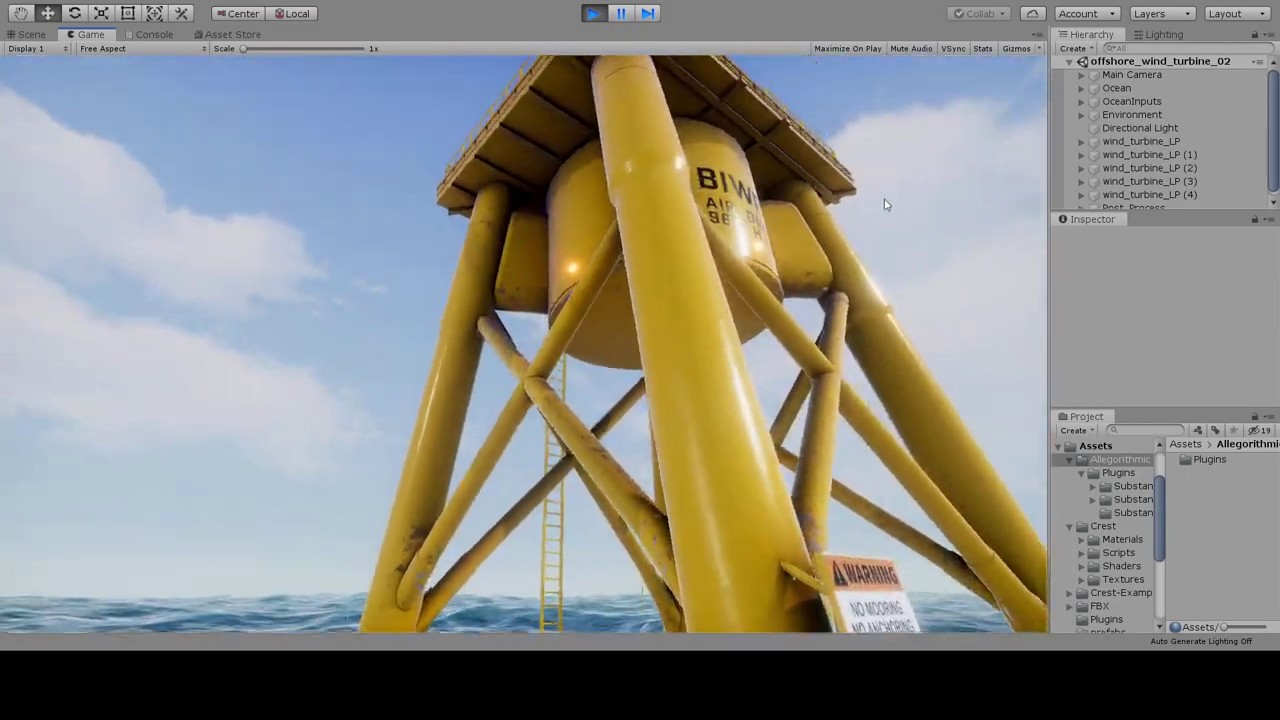Screen dimensions: 1280x720
Task: Adjust the Project icon size slider
Action: 1244,627
